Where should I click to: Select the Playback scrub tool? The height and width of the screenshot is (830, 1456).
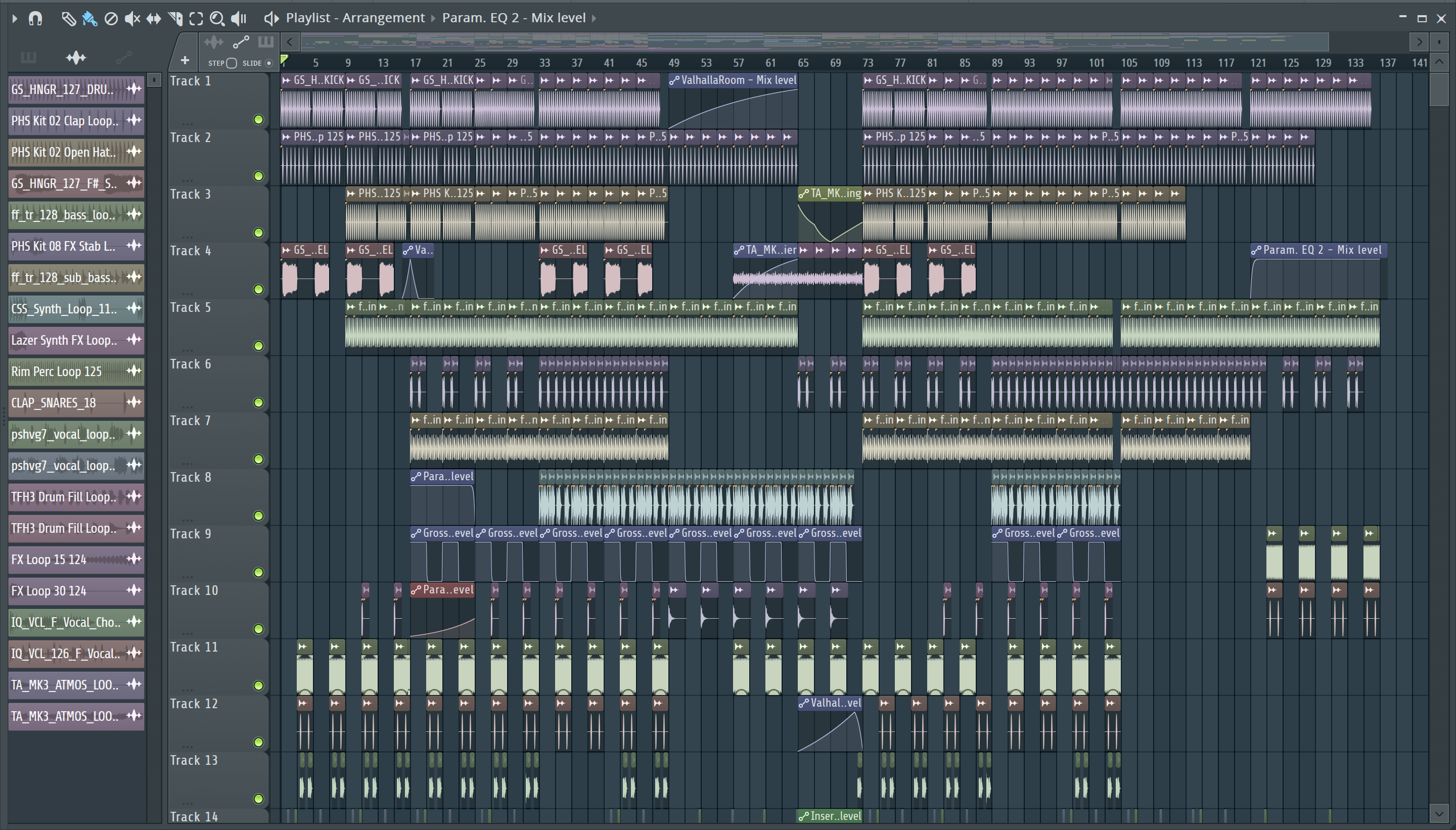click(x=238, y=19)
